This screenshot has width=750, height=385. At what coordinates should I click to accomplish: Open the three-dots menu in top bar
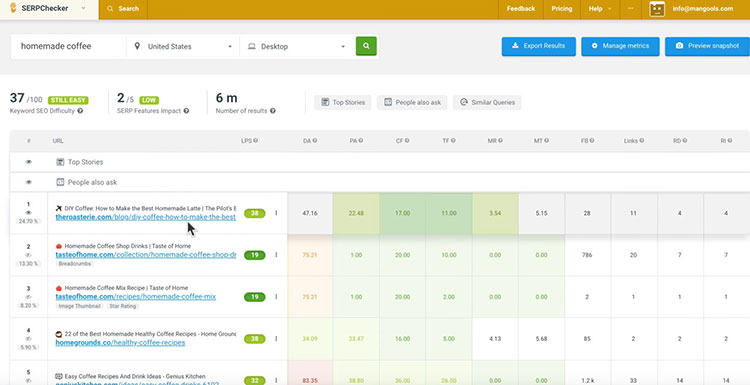(631, 9)
